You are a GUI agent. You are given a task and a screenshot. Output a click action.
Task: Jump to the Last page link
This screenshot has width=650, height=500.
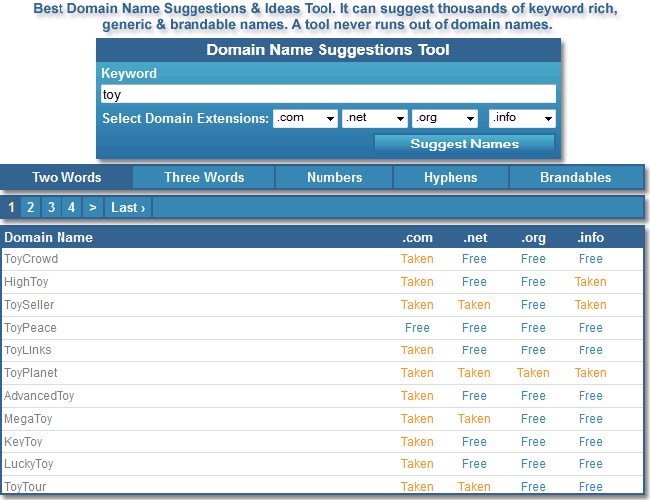click(128, 207)
